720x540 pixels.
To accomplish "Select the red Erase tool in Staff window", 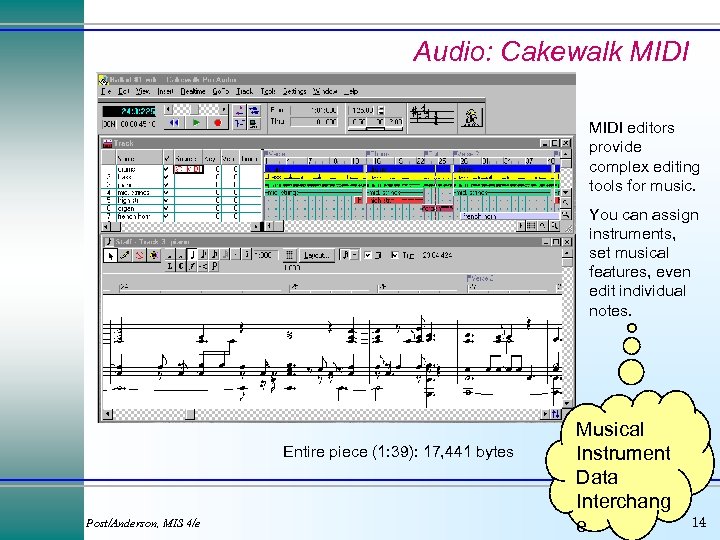I will point(139,255).
